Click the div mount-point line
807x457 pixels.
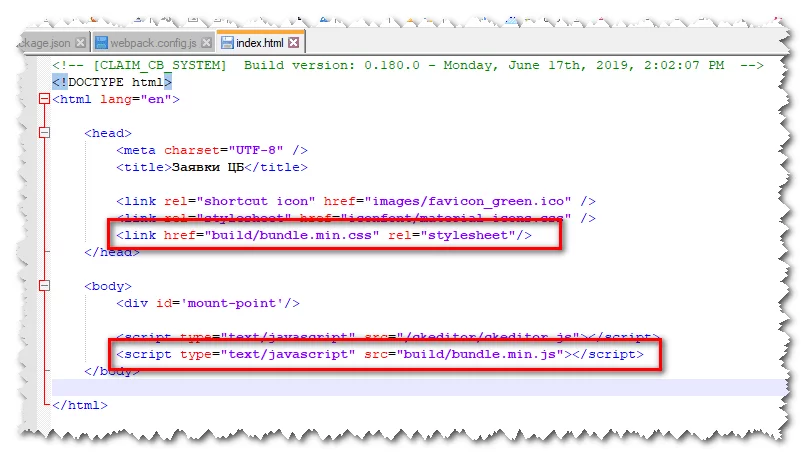[208, 303]
